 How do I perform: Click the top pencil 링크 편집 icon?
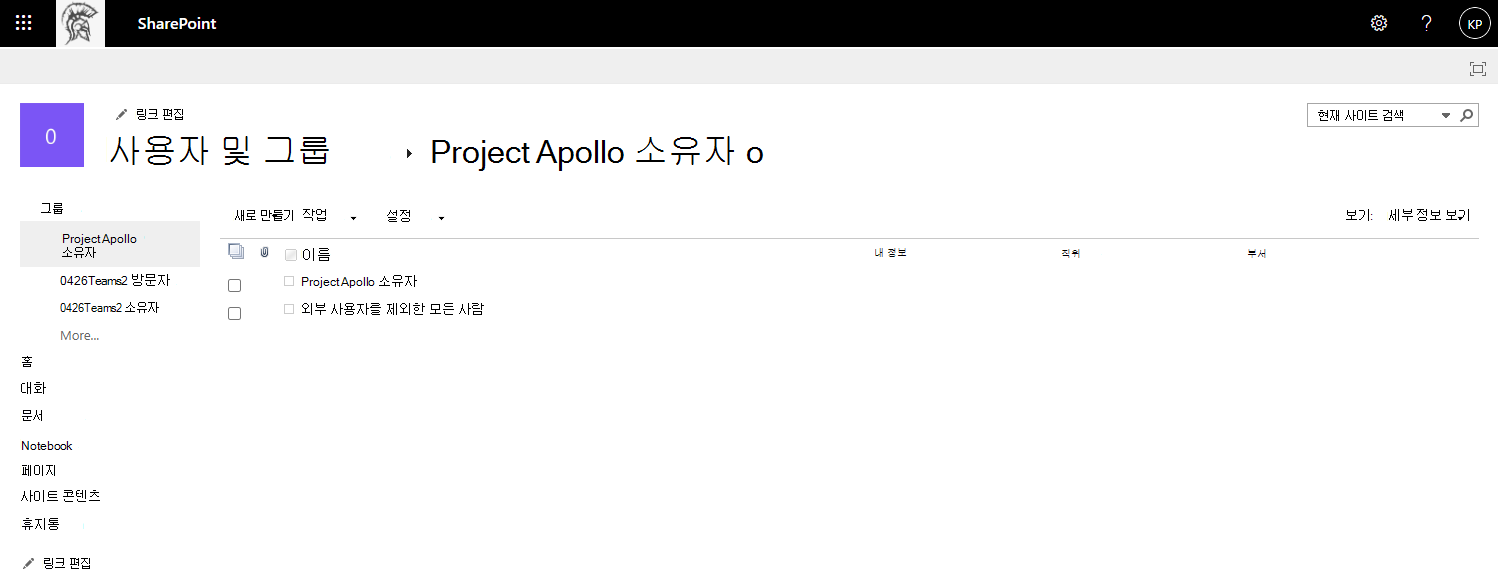coord(122,114)
